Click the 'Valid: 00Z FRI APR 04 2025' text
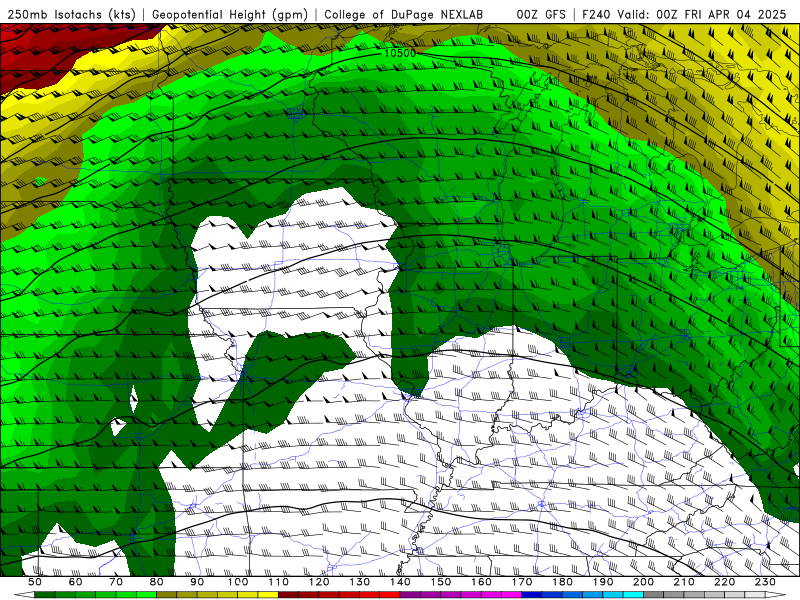 point(702,14)
